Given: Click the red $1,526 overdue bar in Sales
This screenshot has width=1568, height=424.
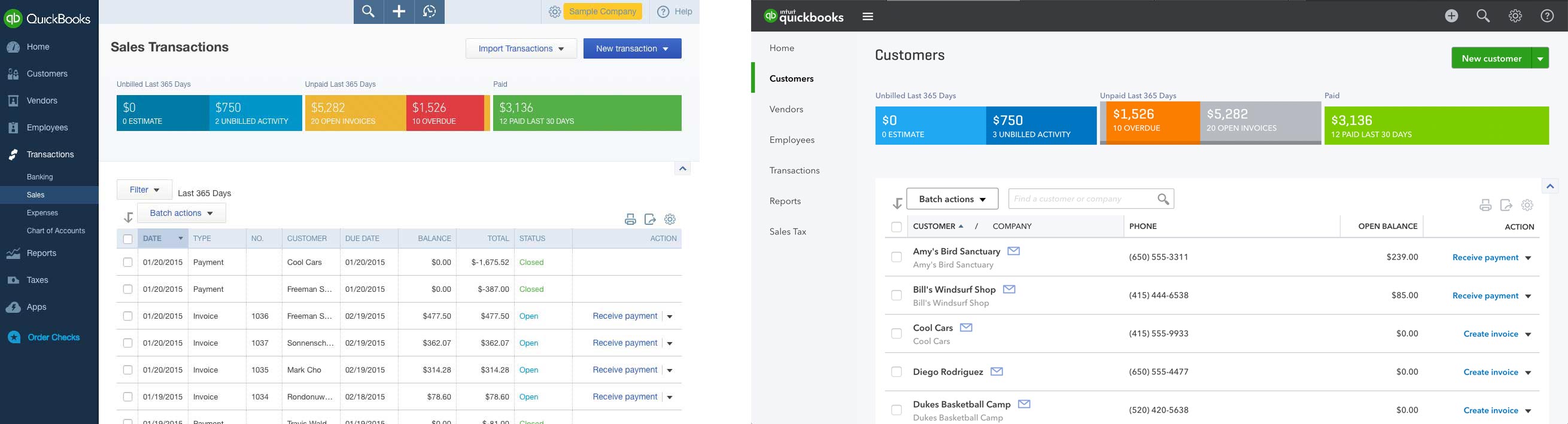Looking at the screenshot, I should [x=446, y=113].
